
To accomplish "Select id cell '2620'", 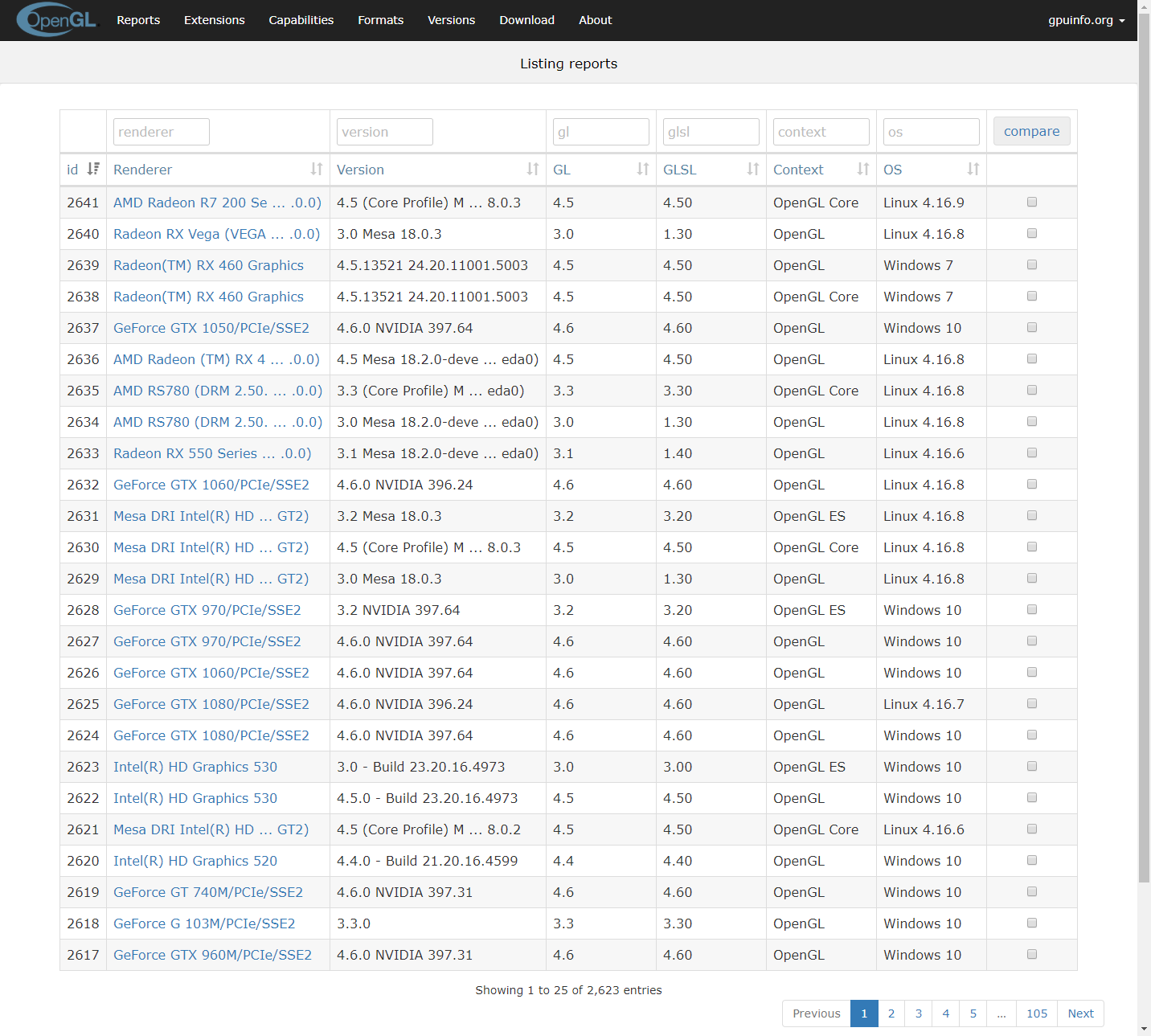I will click(83, 861).
